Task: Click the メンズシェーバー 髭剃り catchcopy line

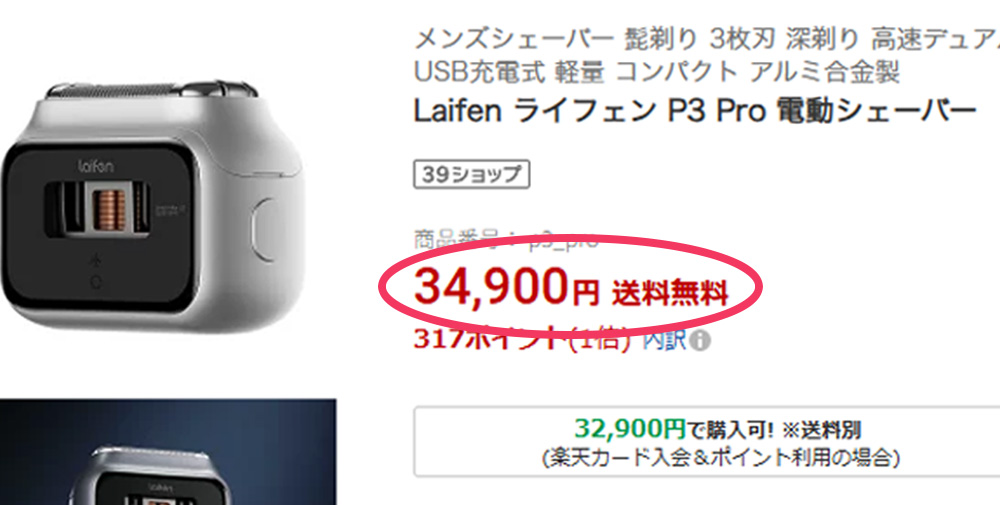Action: tap(707, 41)
